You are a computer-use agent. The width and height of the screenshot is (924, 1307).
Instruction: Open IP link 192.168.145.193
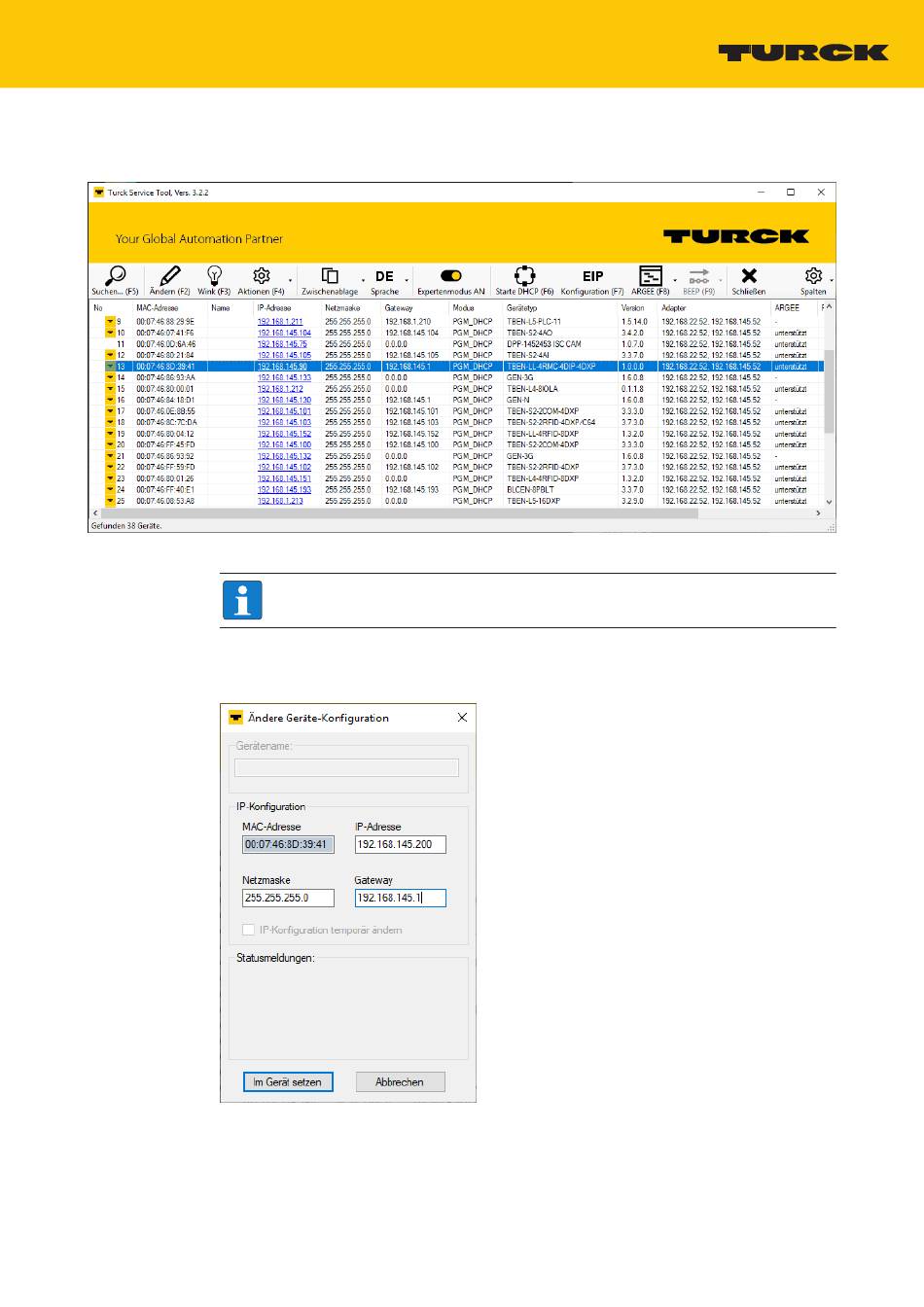[x=284, y=490]
